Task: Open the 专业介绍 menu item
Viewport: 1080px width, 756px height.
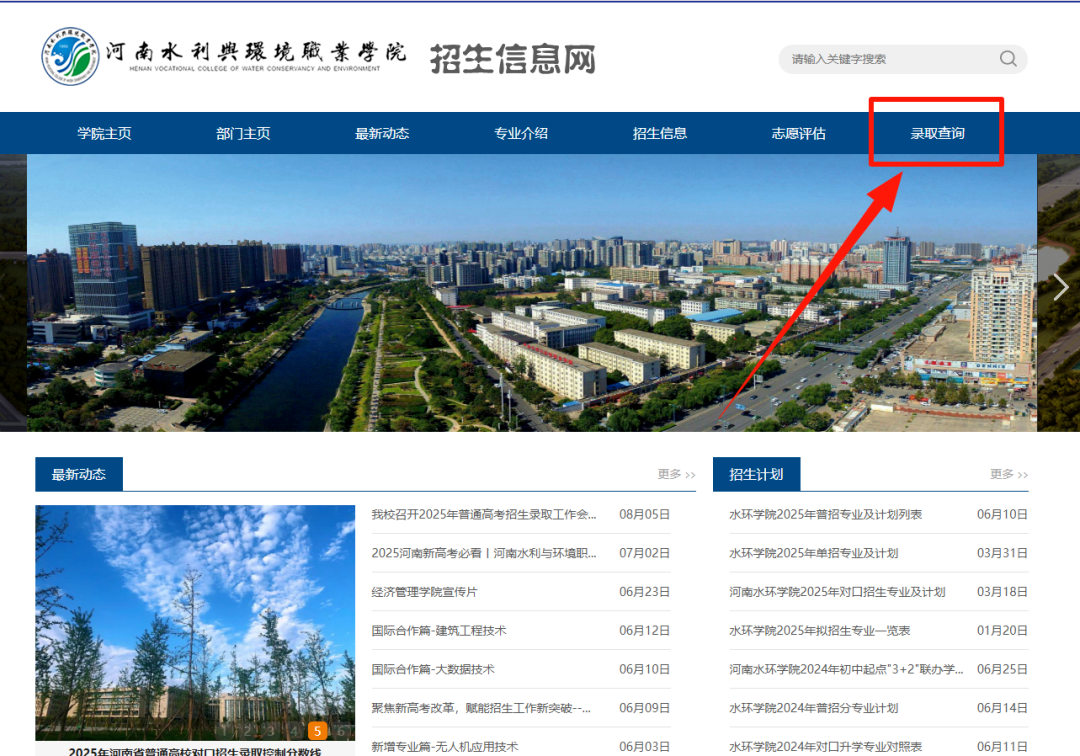Action: click(x=521, y=133)
